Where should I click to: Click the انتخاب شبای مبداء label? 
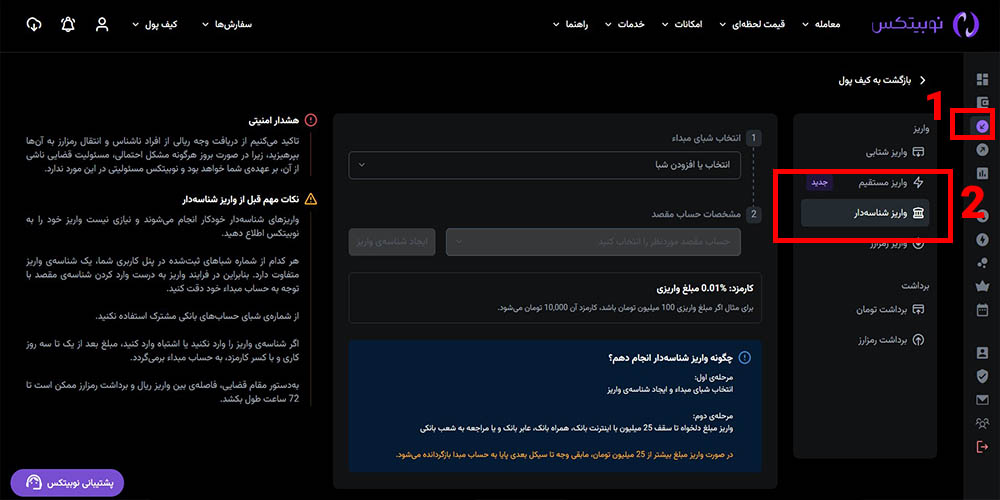(707, 138)
